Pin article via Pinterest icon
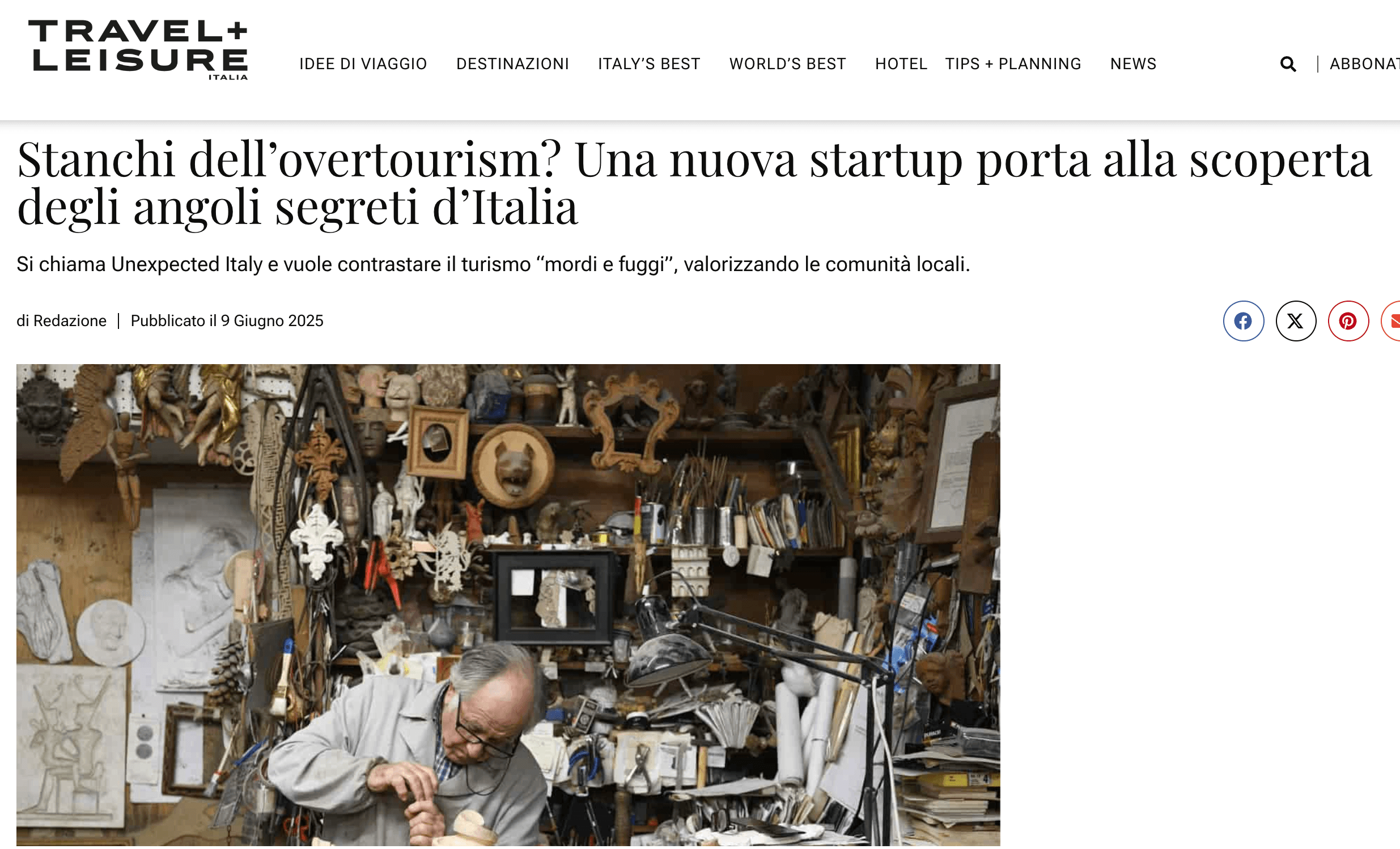This screenshot has width=1400, height=849. click(x=1348, y=322)
